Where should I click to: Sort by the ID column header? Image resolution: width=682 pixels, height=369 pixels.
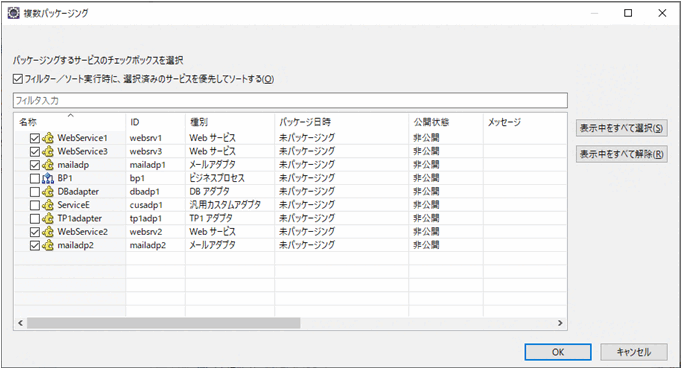click(x=156, y=122)
